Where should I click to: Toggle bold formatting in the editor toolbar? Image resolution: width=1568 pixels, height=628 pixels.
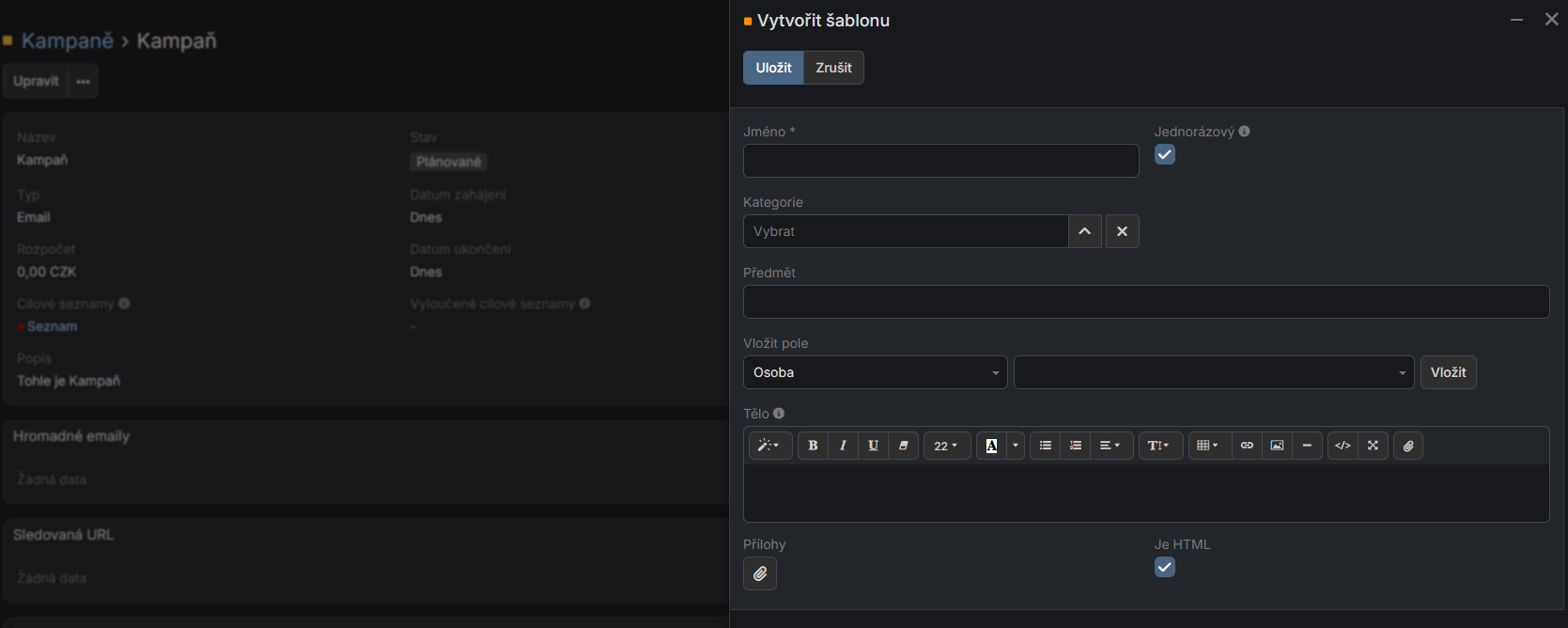tap(813, 446)
